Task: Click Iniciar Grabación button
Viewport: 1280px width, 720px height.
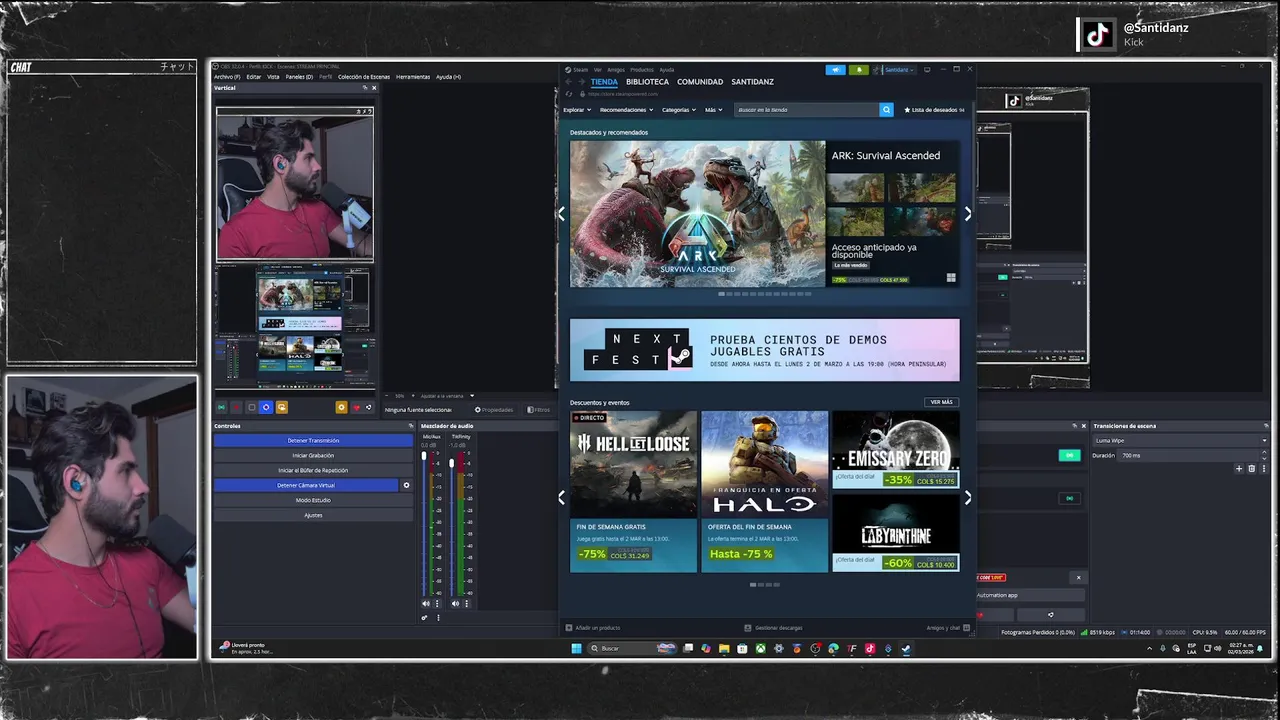Action: [x=313, y=455]
